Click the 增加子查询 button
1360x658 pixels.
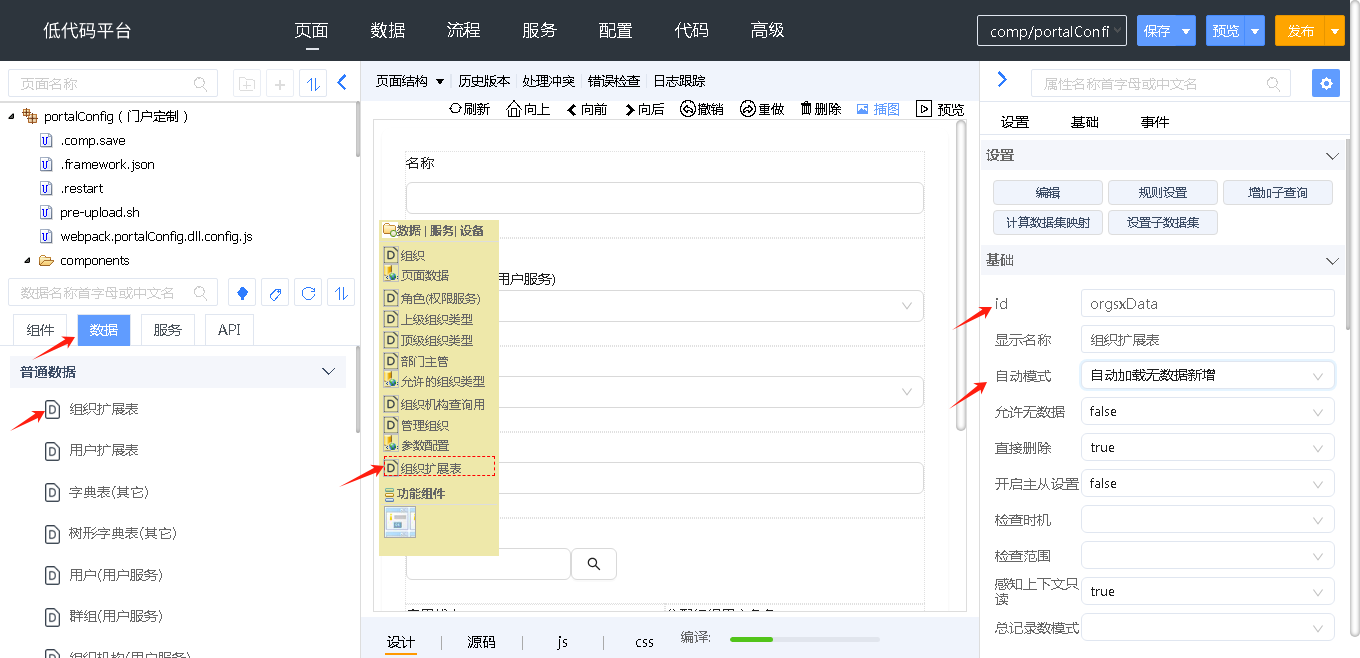[x=1278, y=192]
